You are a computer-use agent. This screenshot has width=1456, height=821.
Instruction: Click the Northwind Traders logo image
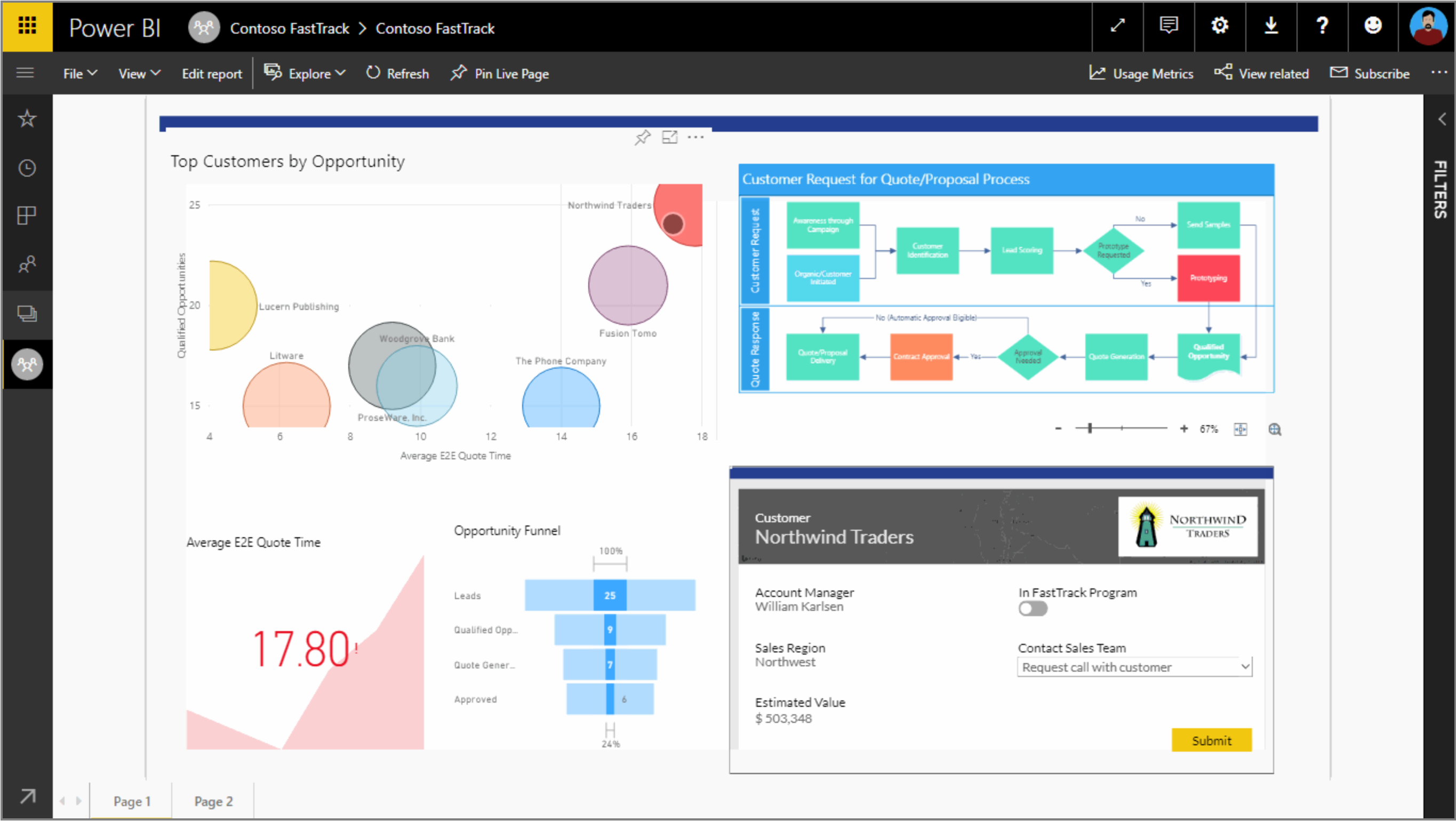[x=1188, y=527]
